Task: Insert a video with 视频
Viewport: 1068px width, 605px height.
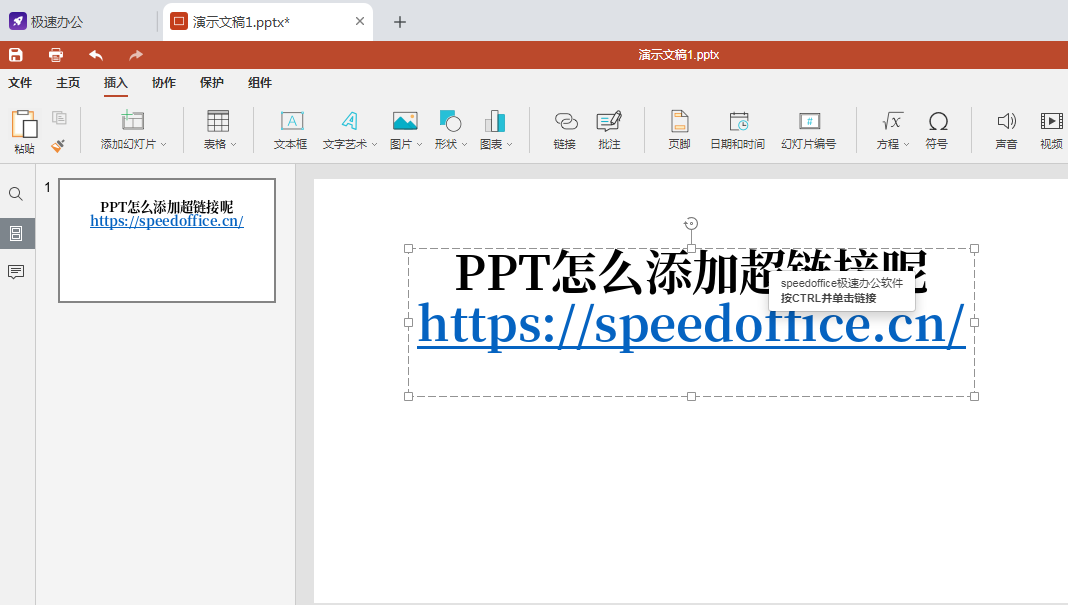Action: 1052,130
